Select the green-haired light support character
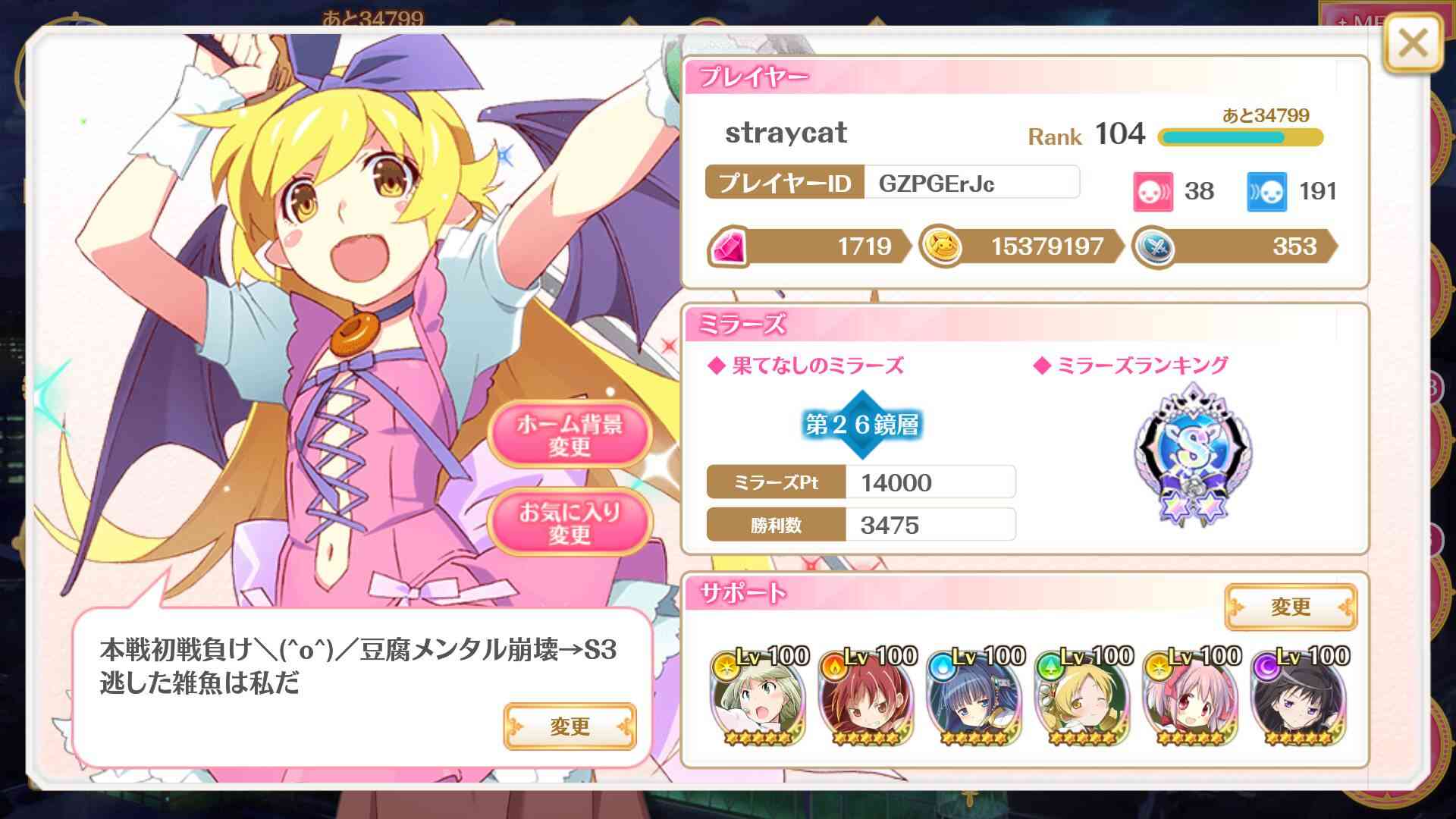Screen dimensions: 1456x819 pyautogui.click(x=758, y=695)
